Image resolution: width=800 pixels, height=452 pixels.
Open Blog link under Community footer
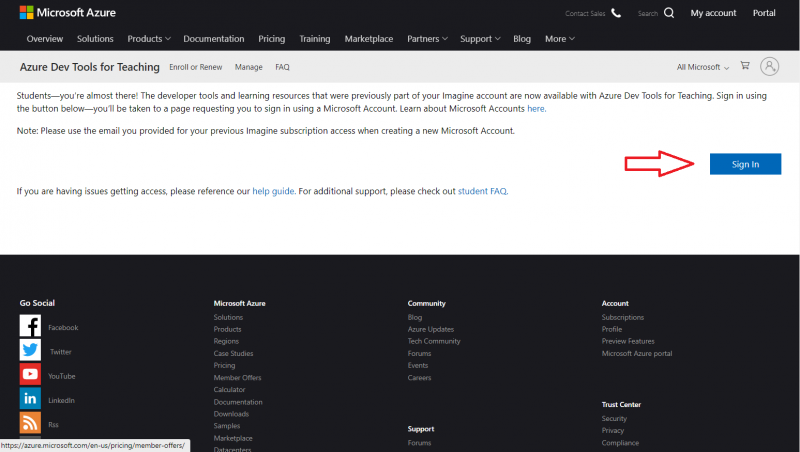pyautogui.click(x=415, y=317)
